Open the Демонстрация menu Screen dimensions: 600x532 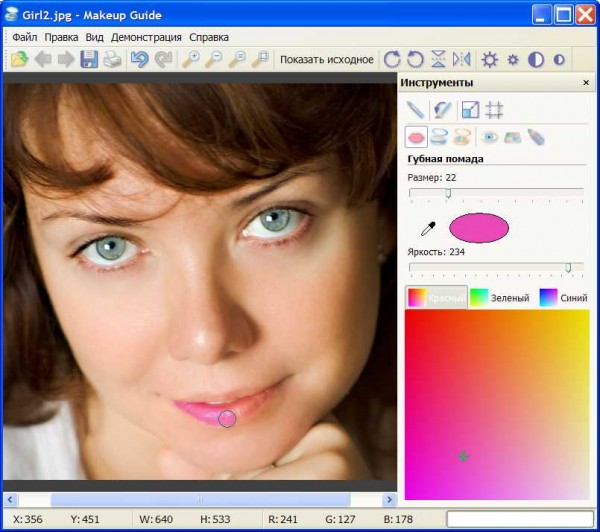(146, 37)
